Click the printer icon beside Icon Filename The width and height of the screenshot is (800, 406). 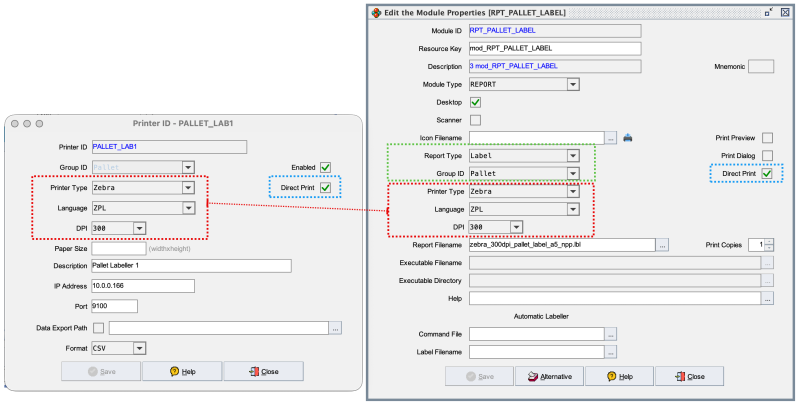(x=628, y=138)
